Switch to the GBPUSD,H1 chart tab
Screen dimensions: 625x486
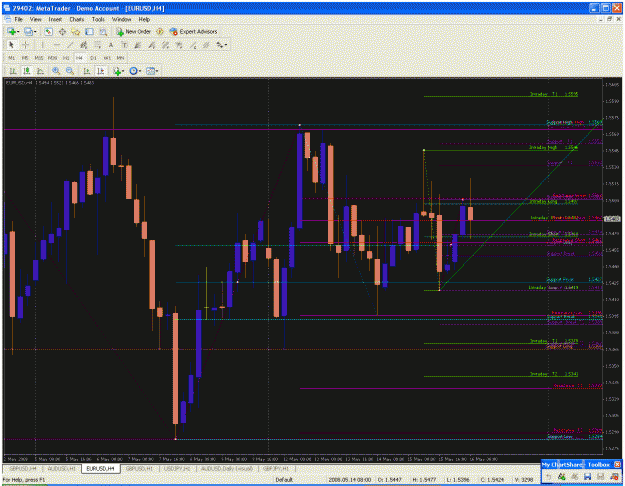tap(140, 468)
